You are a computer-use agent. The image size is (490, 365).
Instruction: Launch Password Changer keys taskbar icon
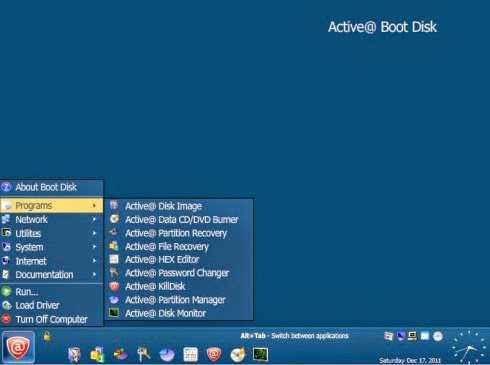point(144,354)
